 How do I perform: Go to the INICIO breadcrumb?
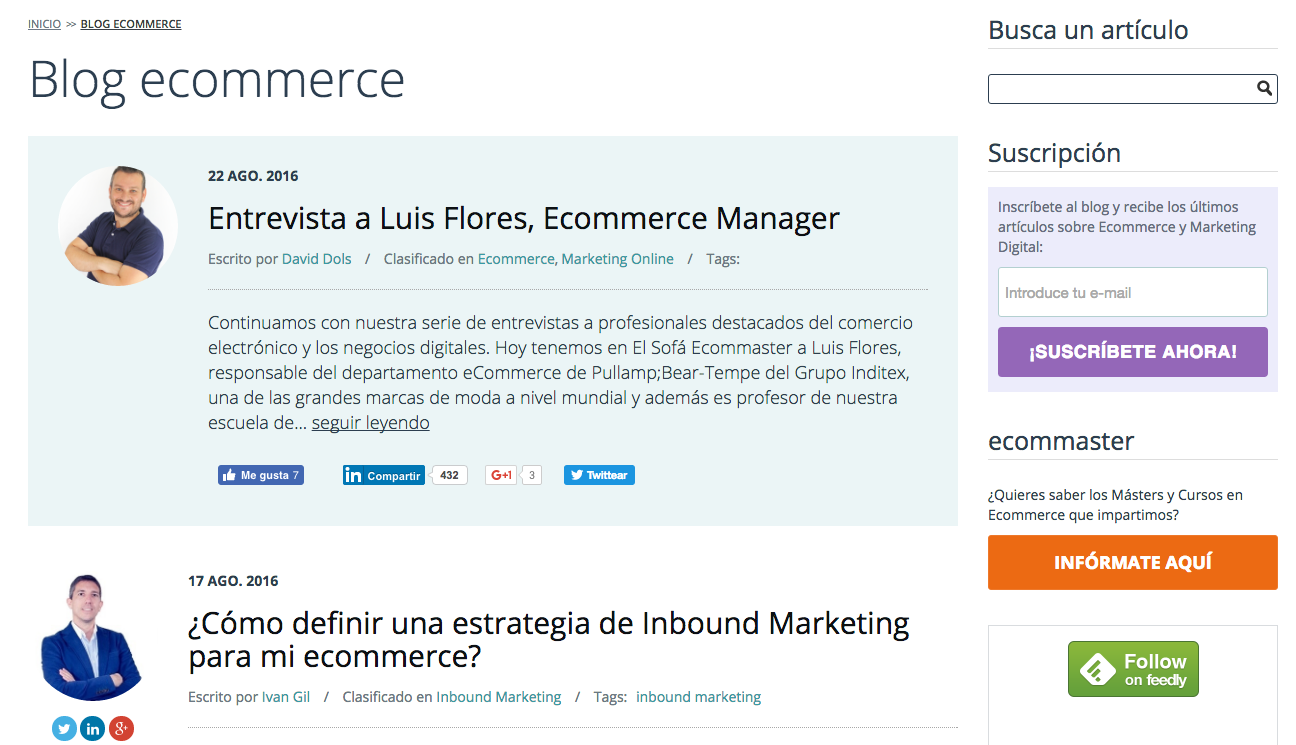coord(44,24)
